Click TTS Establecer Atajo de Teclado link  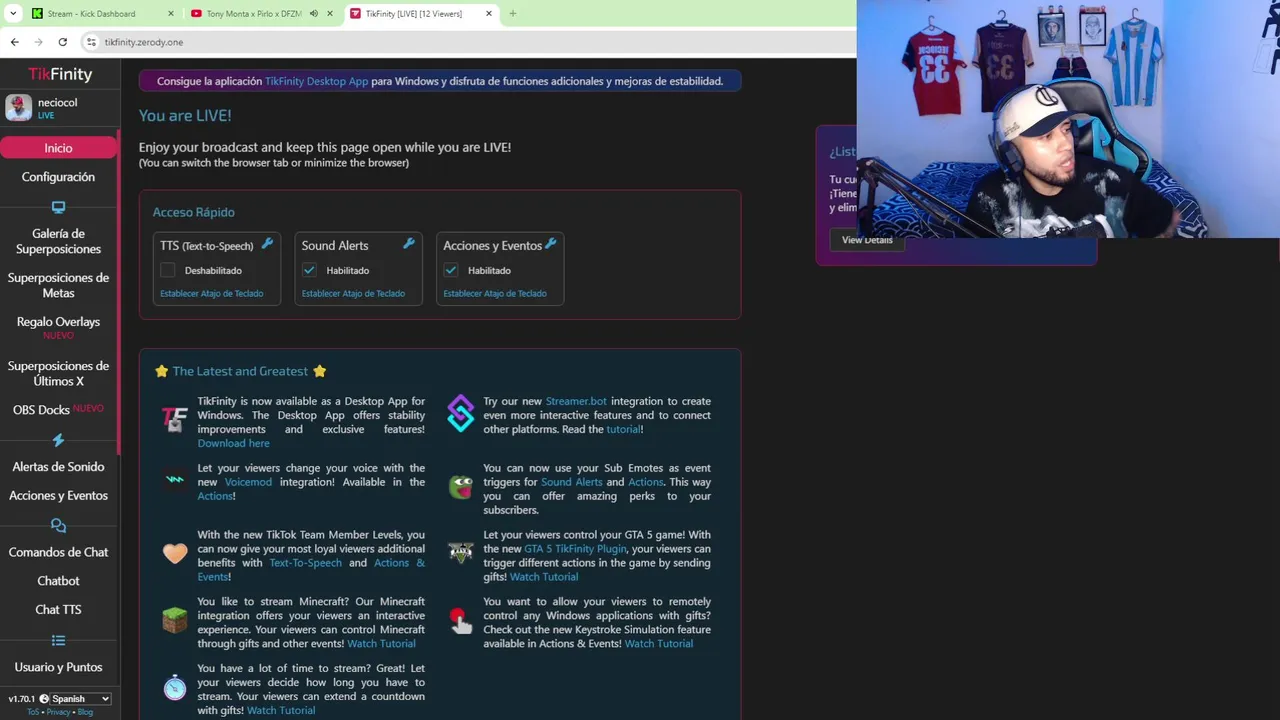[x=212, y=294]
